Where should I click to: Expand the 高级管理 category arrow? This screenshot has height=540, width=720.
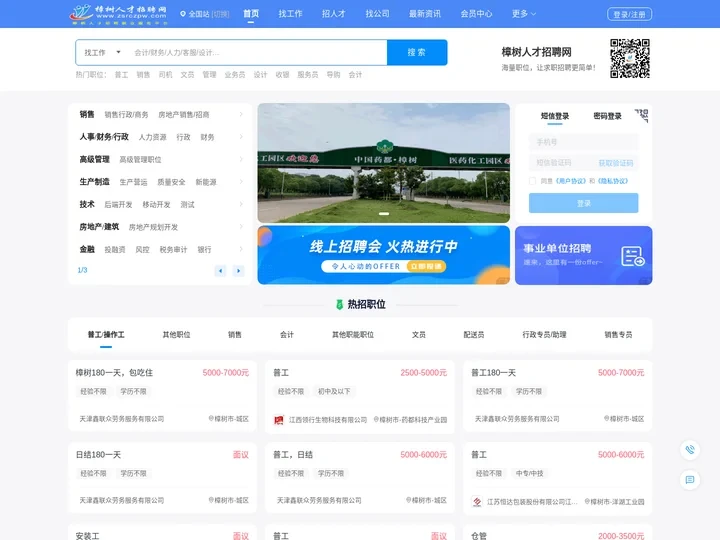[241, 159]
